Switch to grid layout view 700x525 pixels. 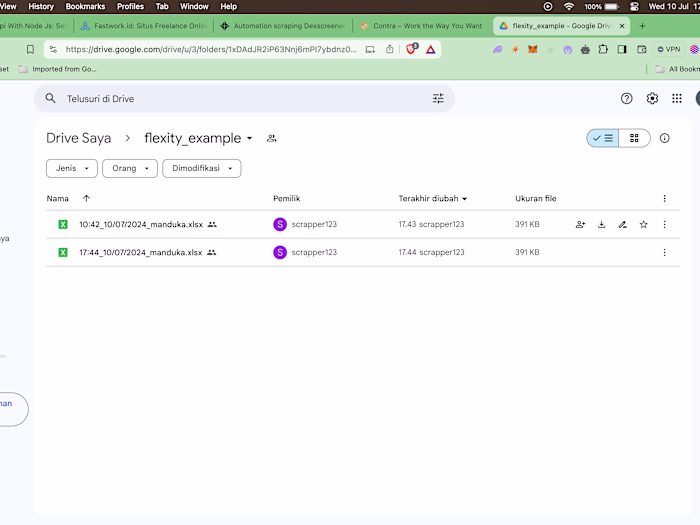coord(634,138)
